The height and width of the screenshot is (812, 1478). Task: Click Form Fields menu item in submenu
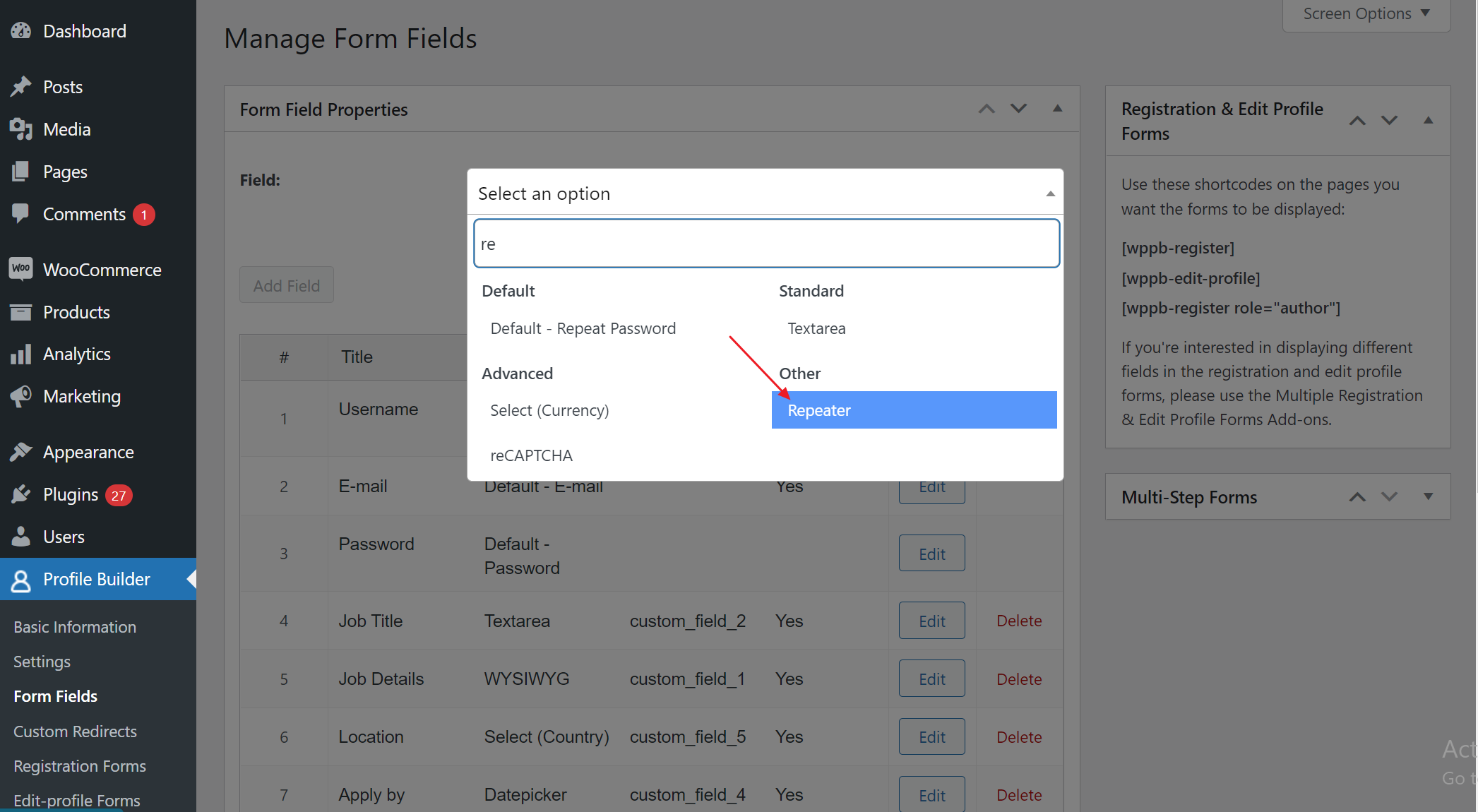pos(55,696)
